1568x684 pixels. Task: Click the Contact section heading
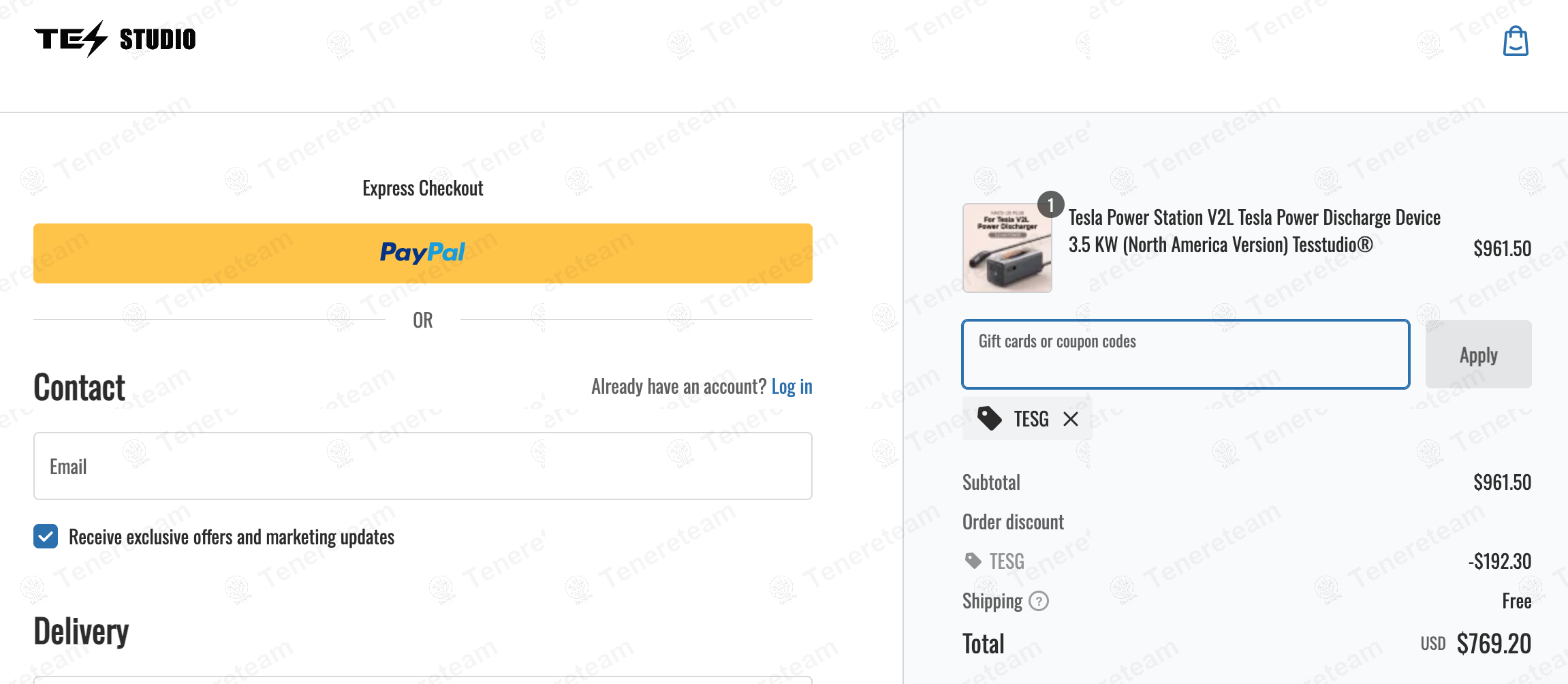pos(79,388)
